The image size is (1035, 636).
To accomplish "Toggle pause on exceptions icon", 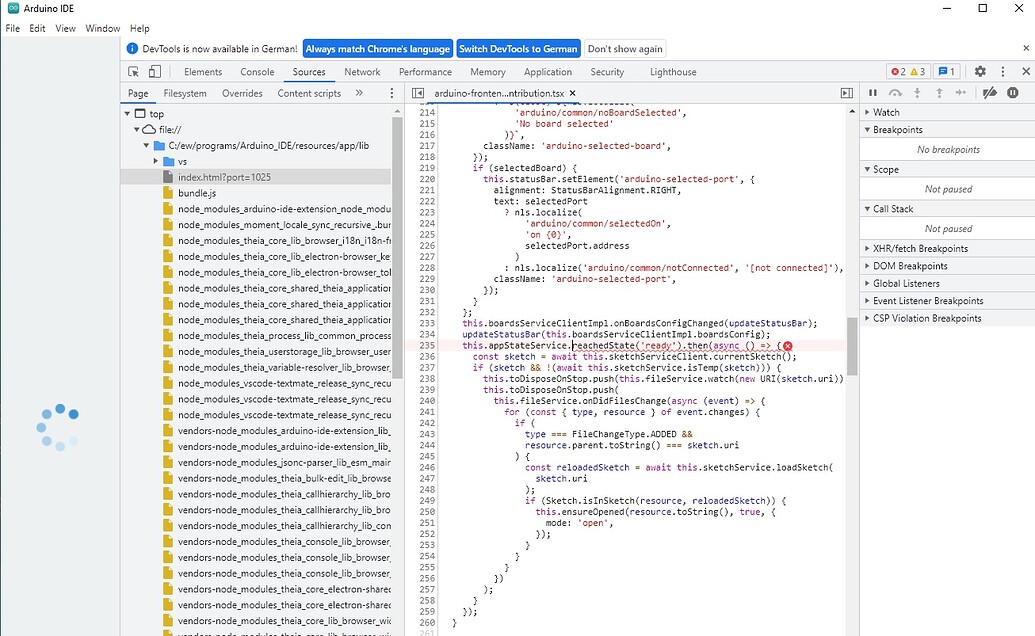I will pos(1013,93).
